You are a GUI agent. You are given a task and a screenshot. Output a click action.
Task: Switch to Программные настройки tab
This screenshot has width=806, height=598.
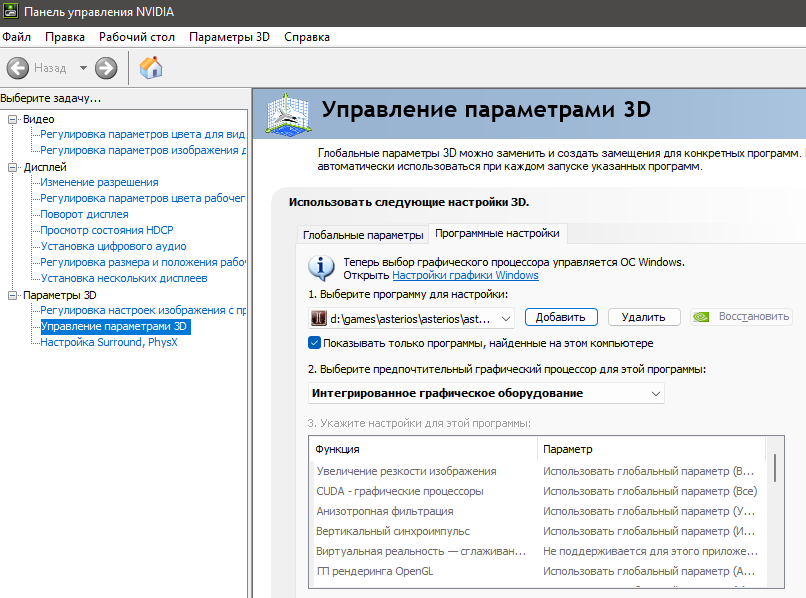point(497,233)
